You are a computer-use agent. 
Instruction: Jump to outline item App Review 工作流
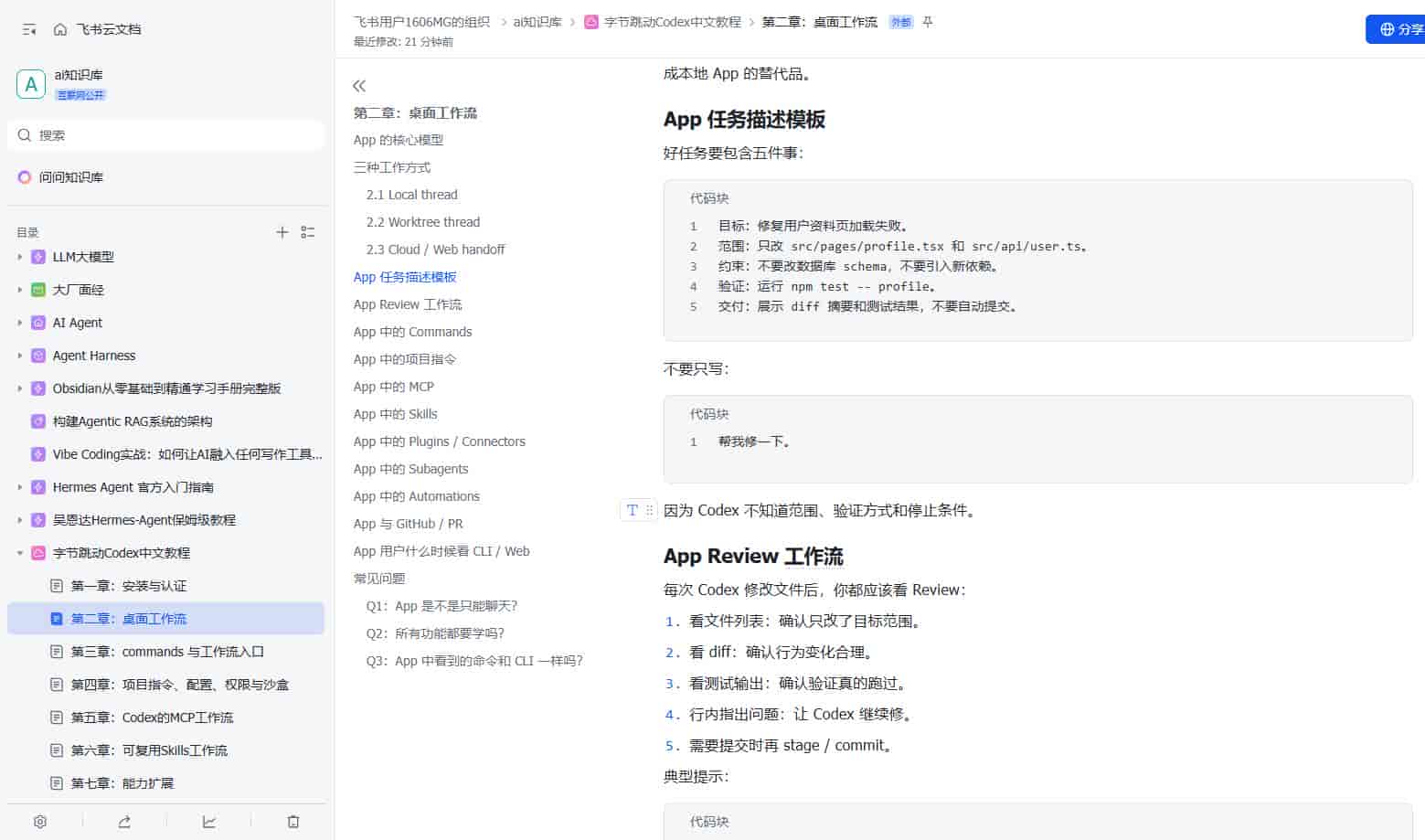point(408,304)
